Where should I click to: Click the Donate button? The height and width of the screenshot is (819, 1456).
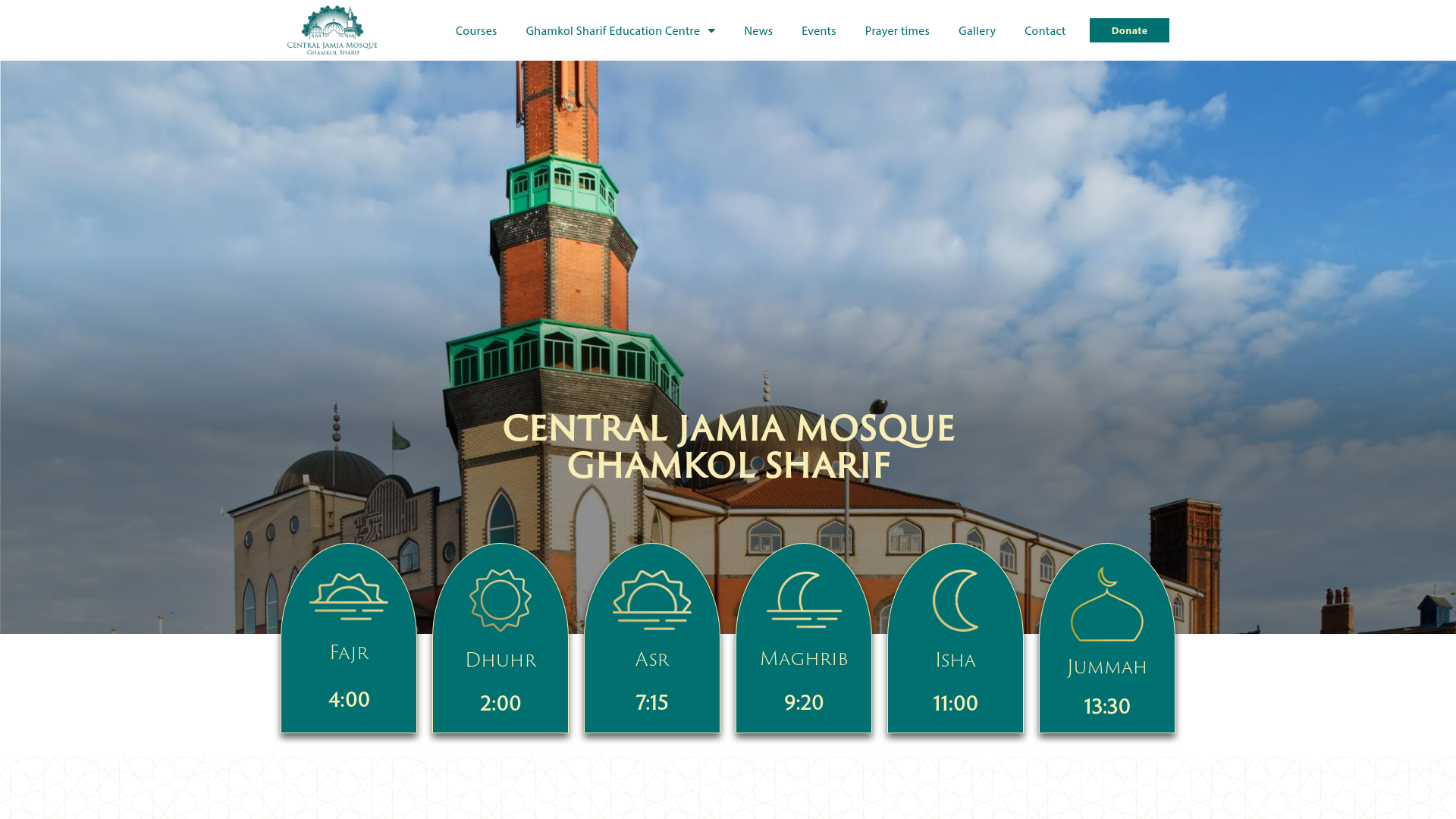click(1129, 30)
